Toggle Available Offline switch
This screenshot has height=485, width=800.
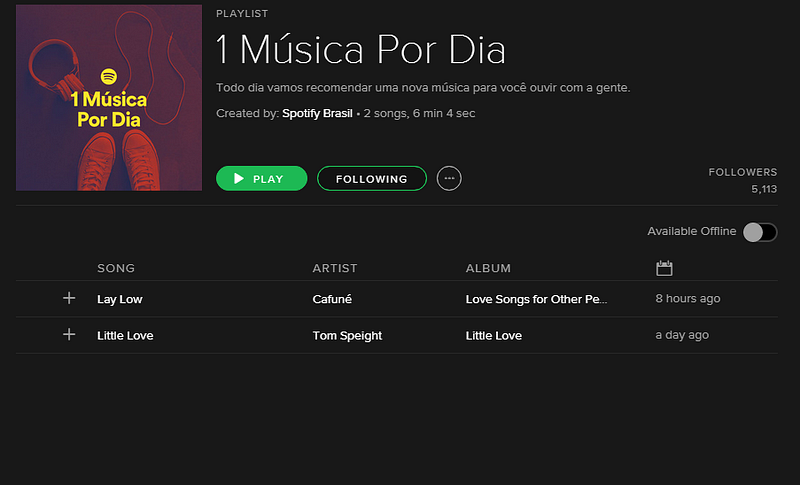760,232
